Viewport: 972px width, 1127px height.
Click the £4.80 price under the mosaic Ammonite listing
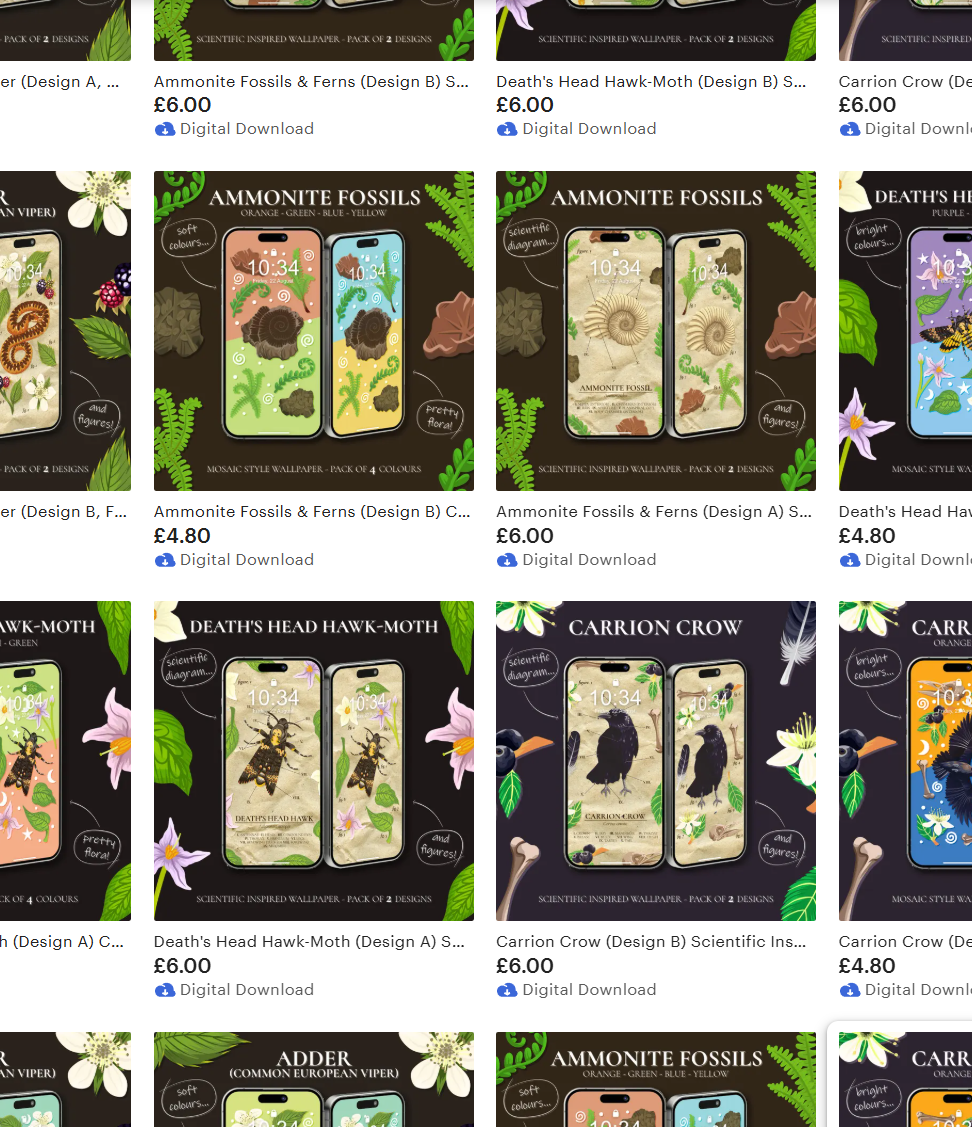click(x=182, y=535)
